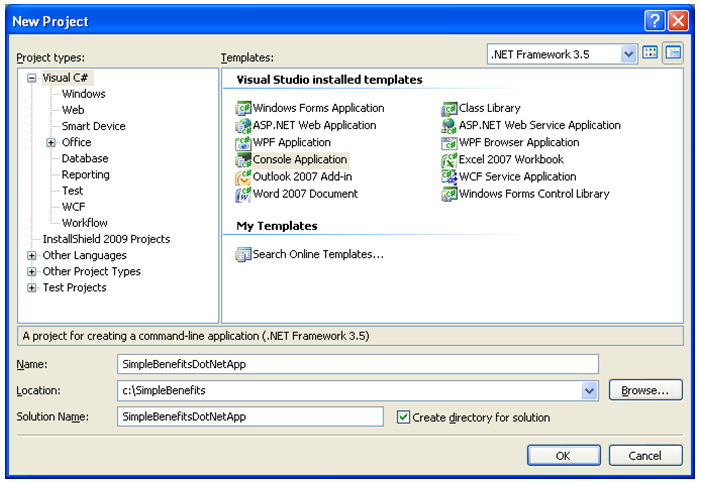
Task: Click the WPF Application template icon
Action: (x=243, y=143)
